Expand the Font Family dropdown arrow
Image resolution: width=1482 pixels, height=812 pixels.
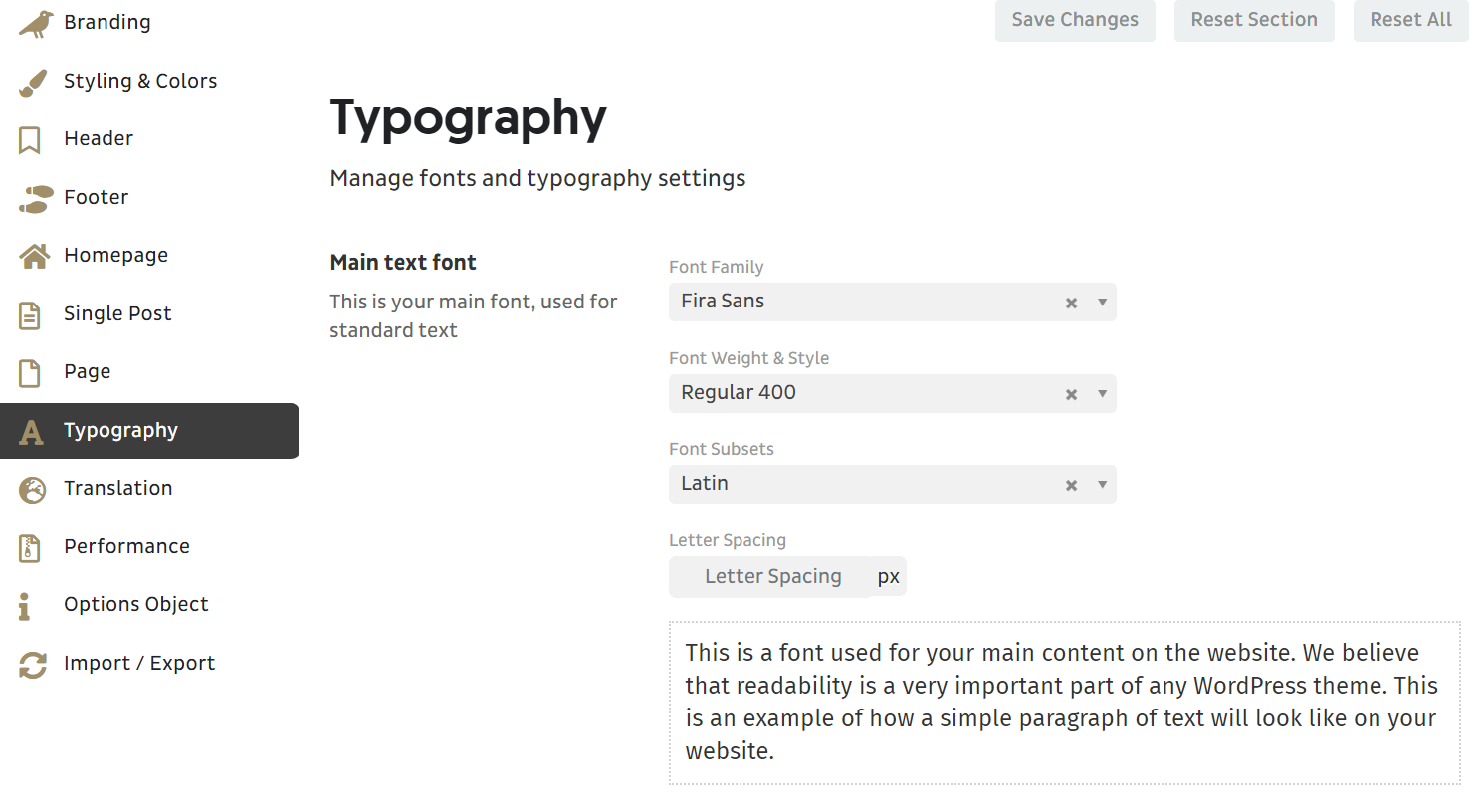pos(1102,303)
